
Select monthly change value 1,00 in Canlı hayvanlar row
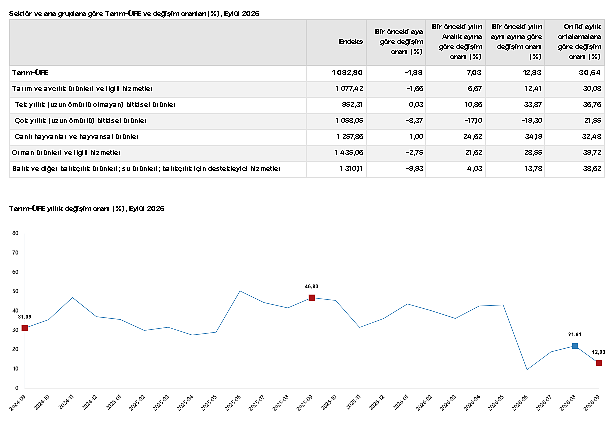click(416, 137)
